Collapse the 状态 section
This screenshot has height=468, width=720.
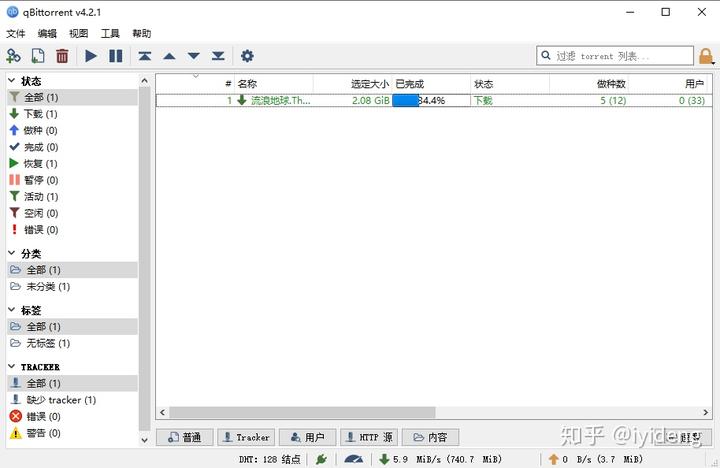tap(12, 81)
